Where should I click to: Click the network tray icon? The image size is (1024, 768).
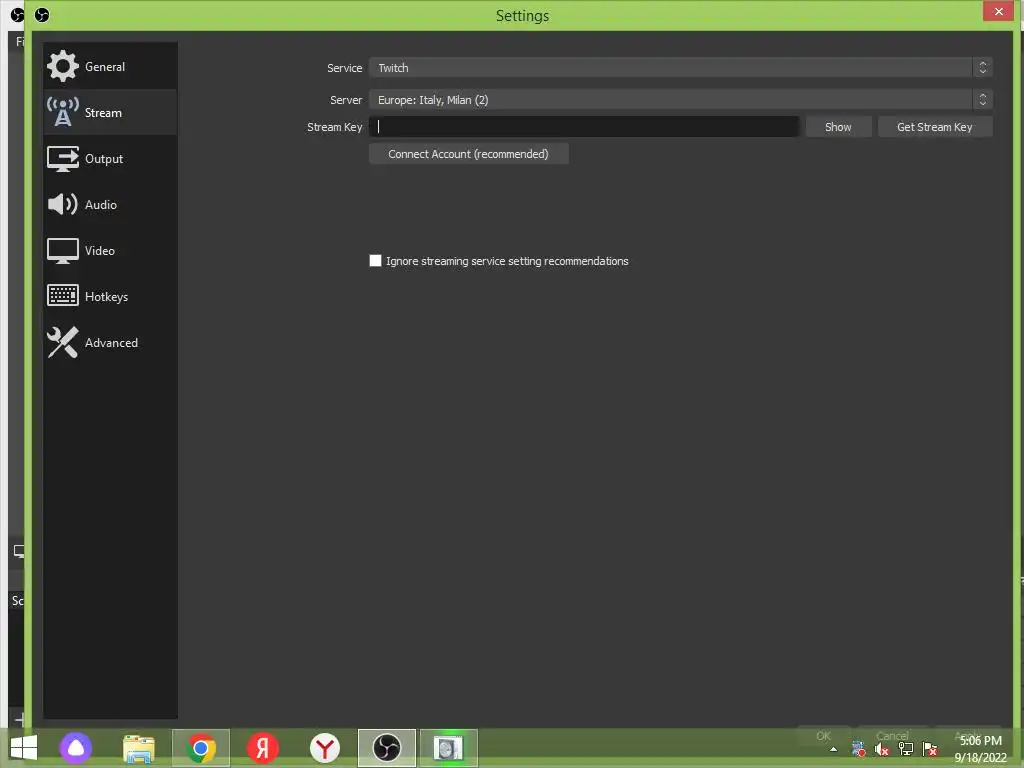[906, 749]
